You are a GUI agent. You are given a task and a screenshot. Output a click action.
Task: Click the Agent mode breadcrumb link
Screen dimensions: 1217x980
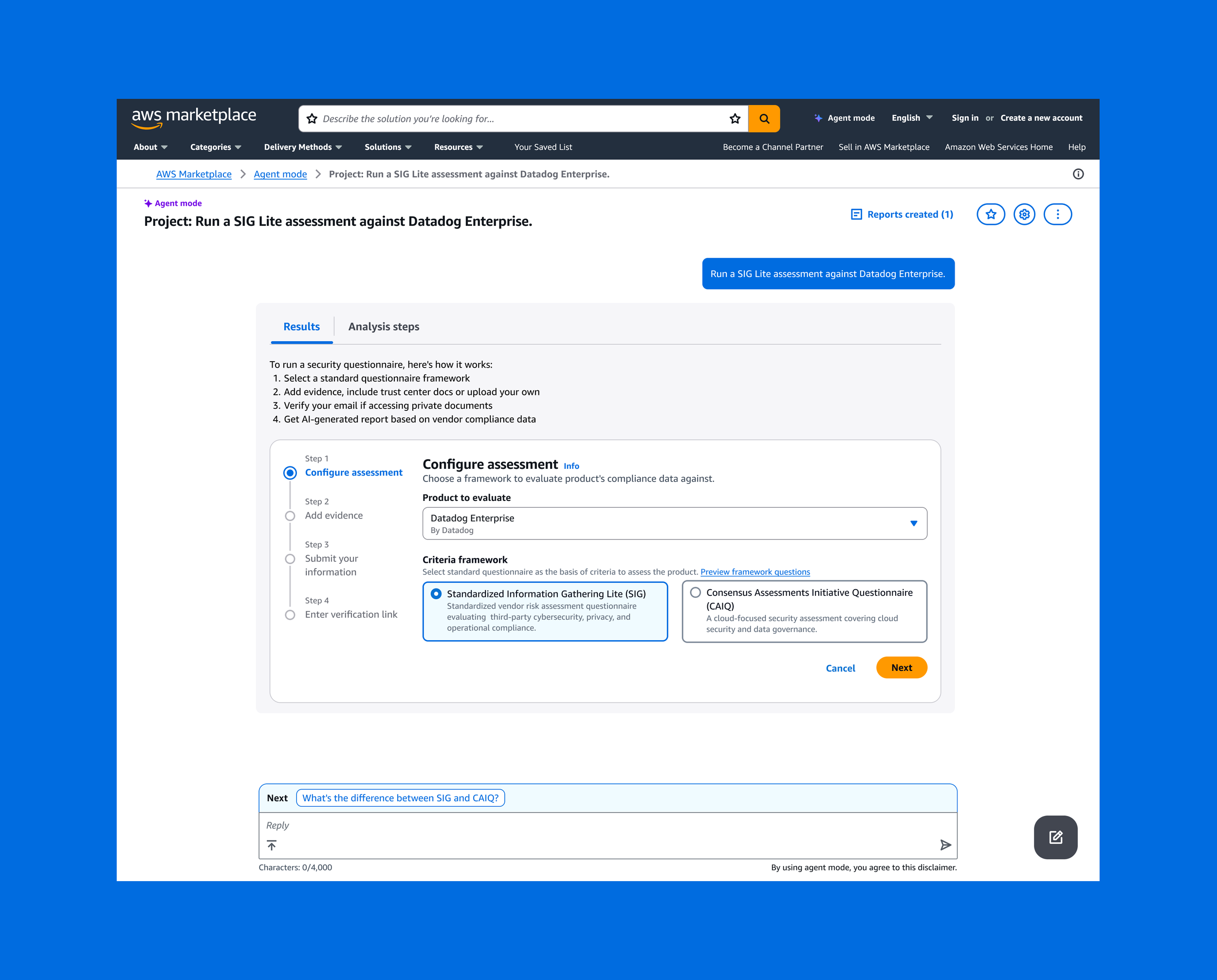pyautogui.click(x=280, y=174)
